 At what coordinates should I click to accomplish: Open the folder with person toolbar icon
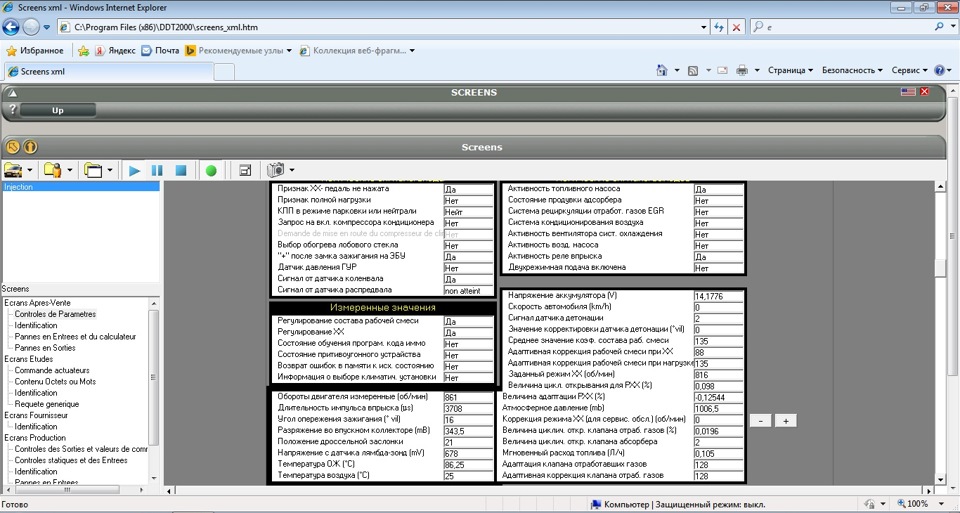tap(53, 170)
